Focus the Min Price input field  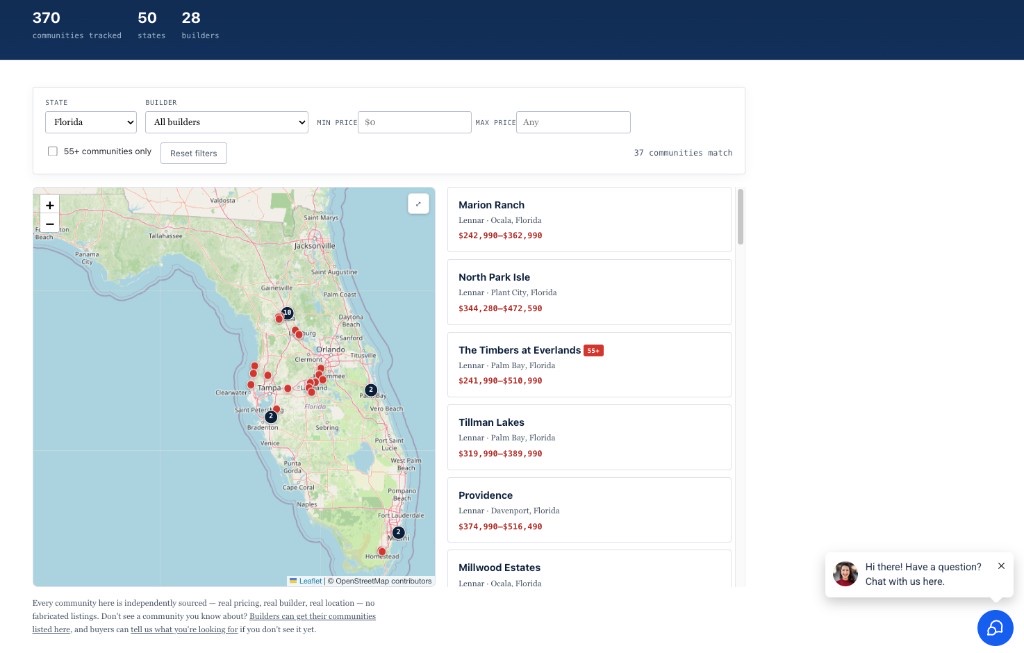pos(415,122)
